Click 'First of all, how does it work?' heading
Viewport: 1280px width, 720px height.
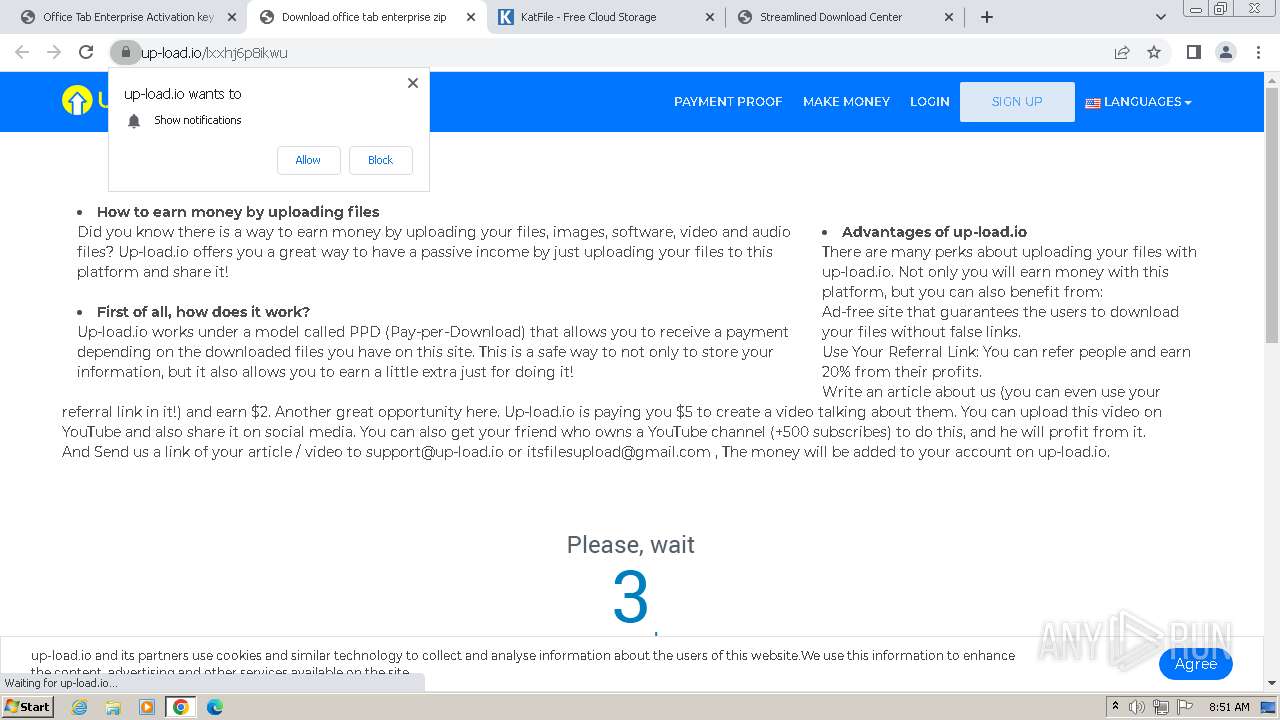click(203, 312)
